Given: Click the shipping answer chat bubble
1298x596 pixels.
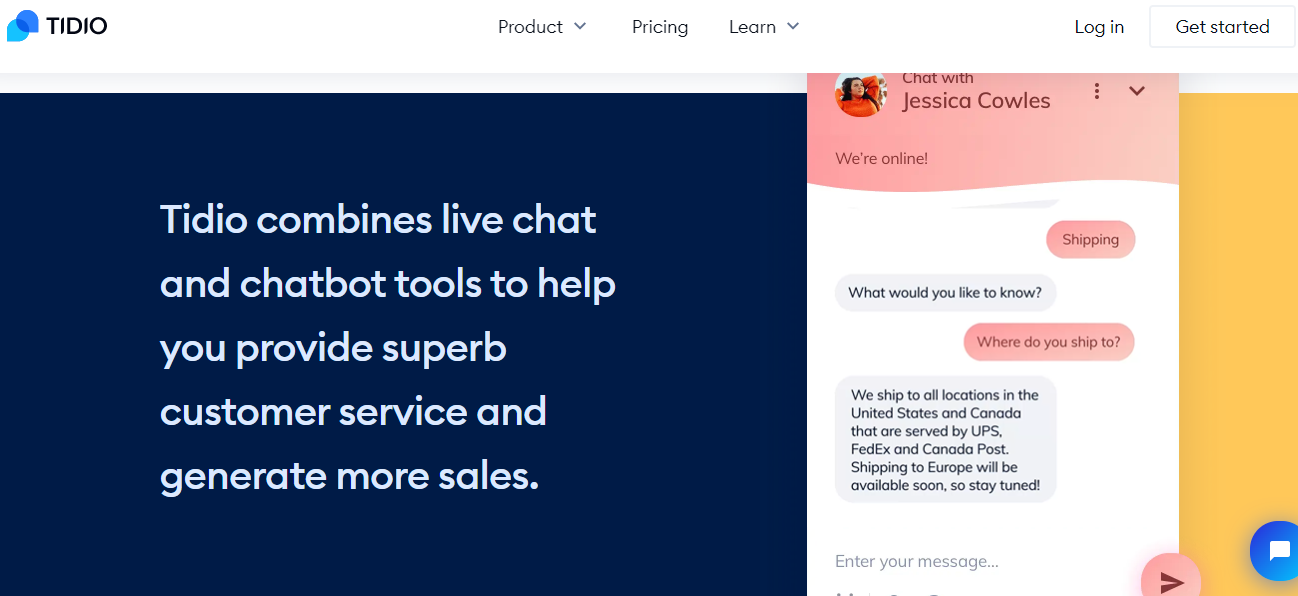Looking at the screenshot, I should pyautogui.click(x=945, y=439).
